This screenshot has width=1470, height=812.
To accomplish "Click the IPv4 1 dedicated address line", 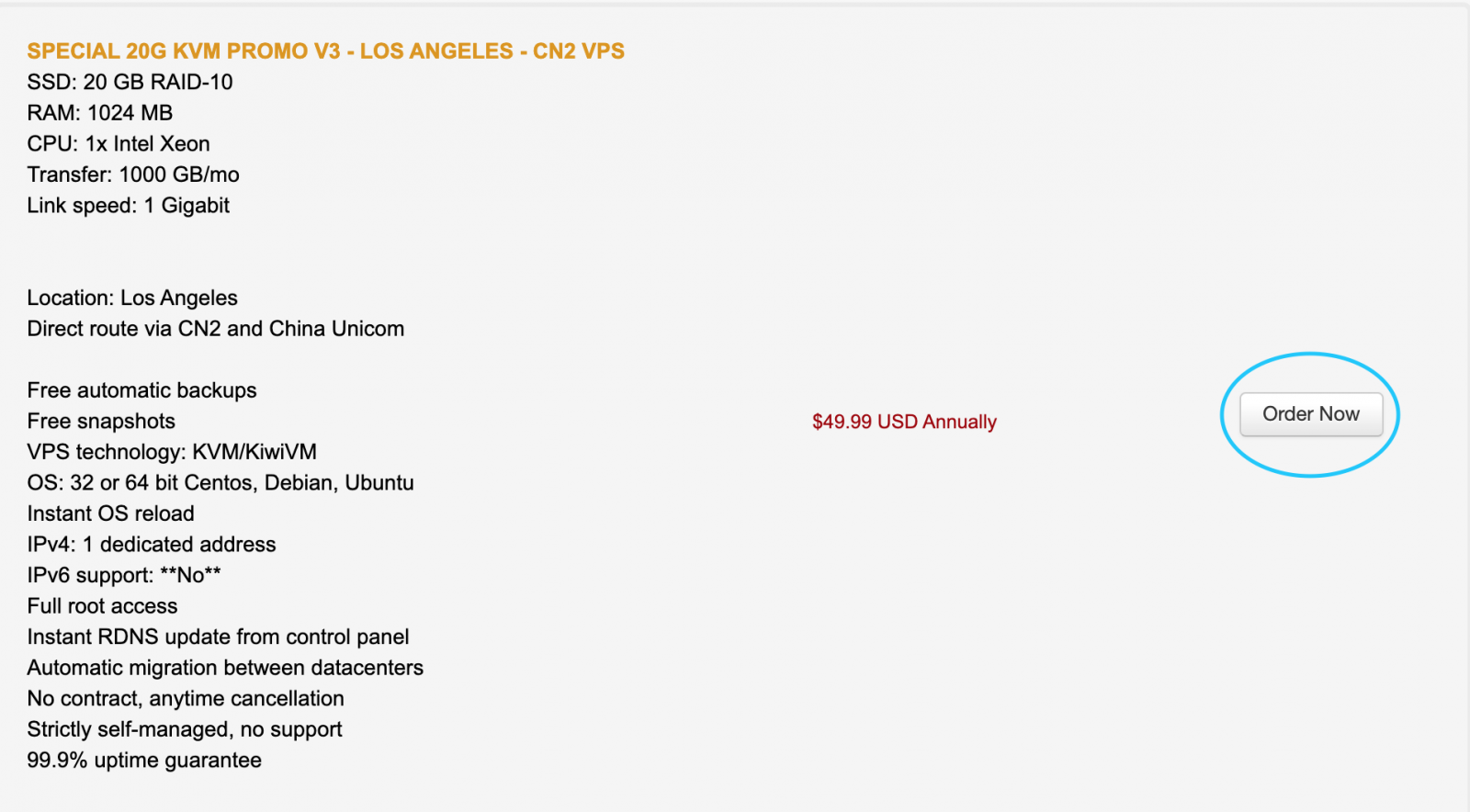I will tap(152, 545).
